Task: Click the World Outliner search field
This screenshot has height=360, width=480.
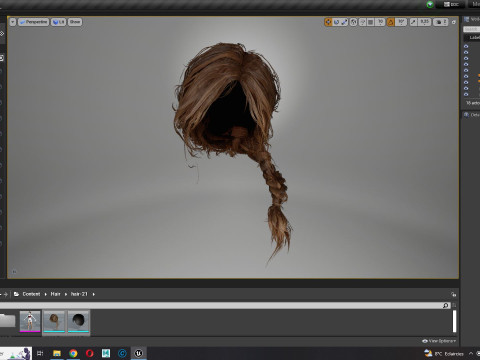Action: tap(472, 29)
